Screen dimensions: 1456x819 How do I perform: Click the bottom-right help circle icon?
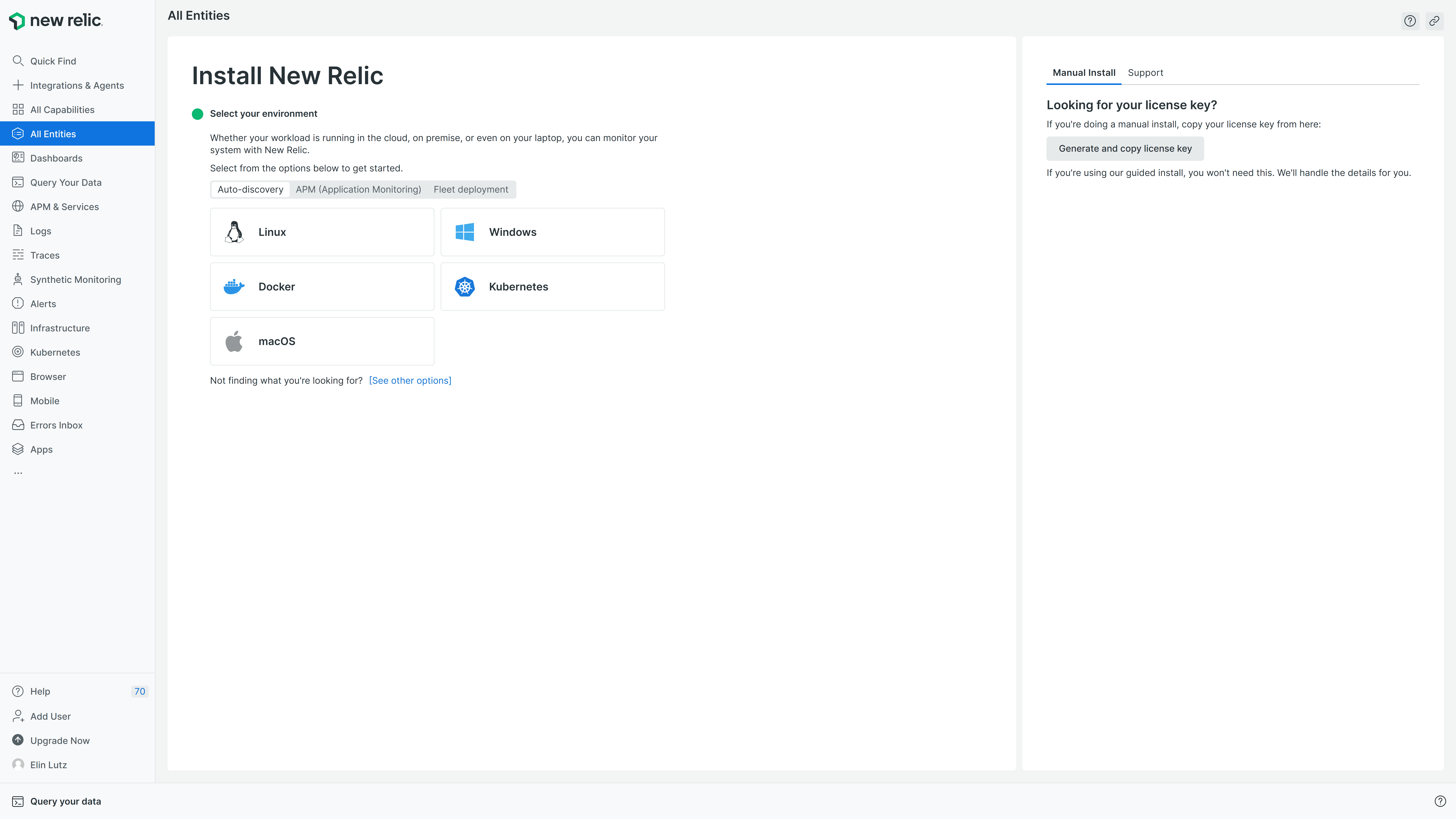[x=1440, y=802]
